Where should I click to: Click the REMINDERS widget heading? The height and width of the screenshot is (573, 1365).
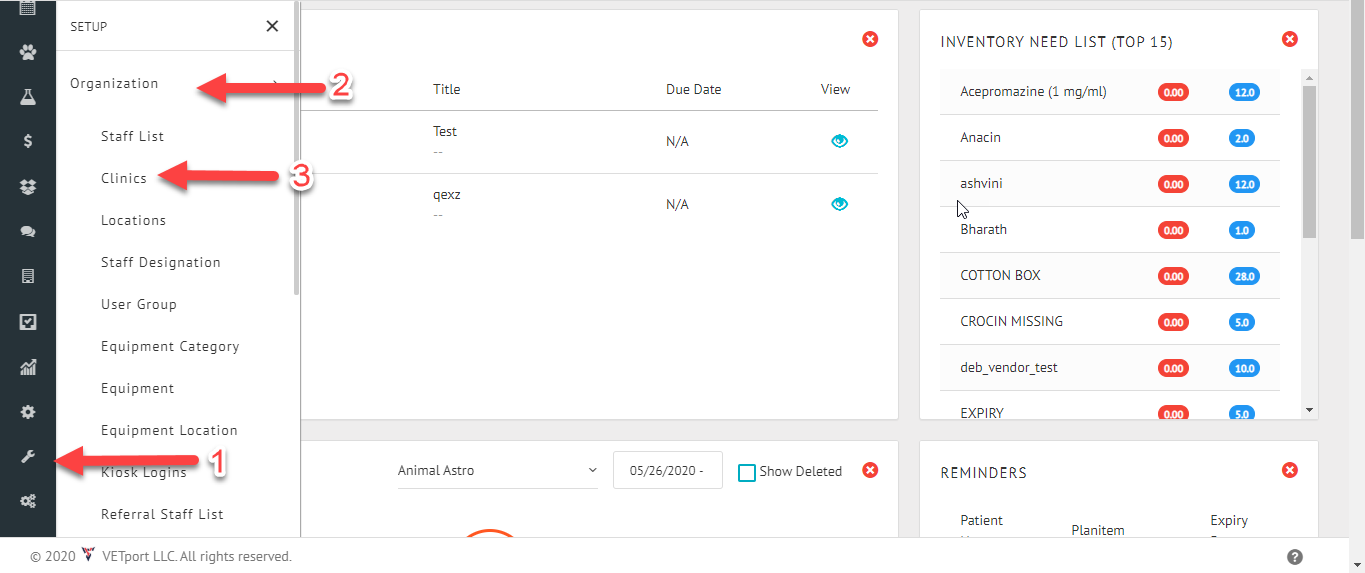point(984,472)
